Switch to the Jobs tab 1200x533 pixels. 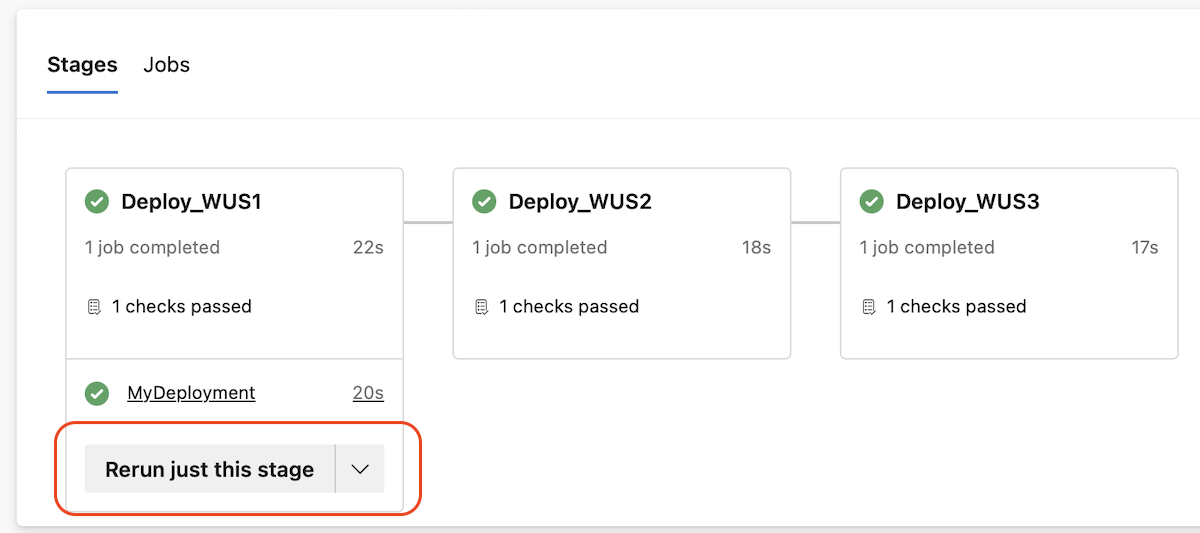[167, 65]
